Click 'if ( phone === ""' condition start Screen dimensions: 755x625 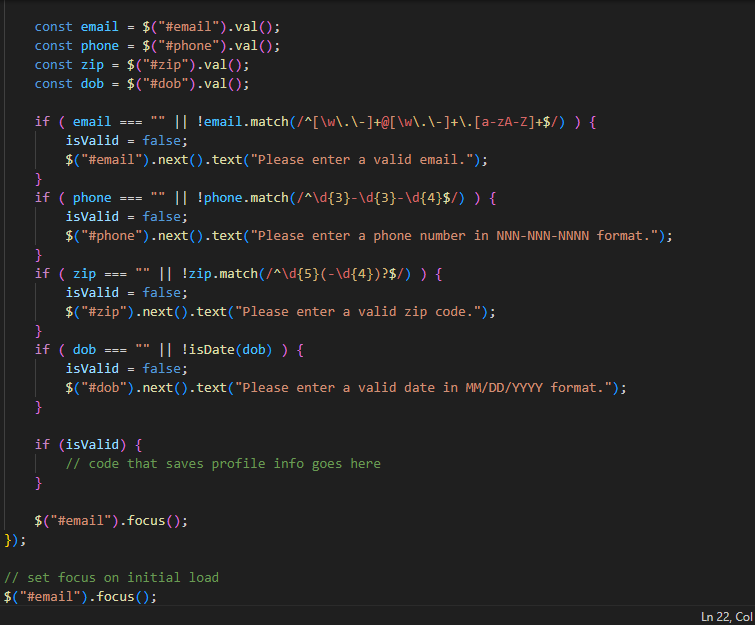(100, 198)
